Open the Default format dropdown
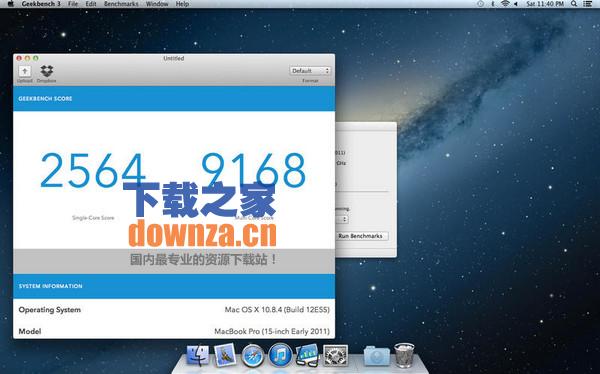Viewport: 600px width, 374px height. click(310, 71)
